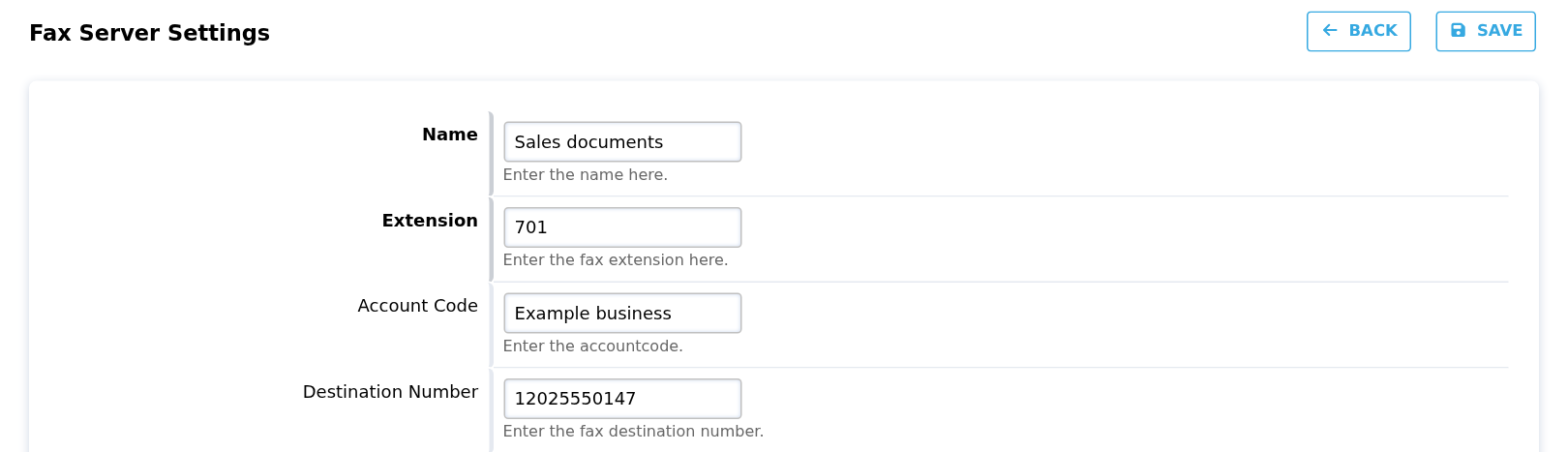Click the Name label
1568x452 pixels.
[x=449, y=135]
